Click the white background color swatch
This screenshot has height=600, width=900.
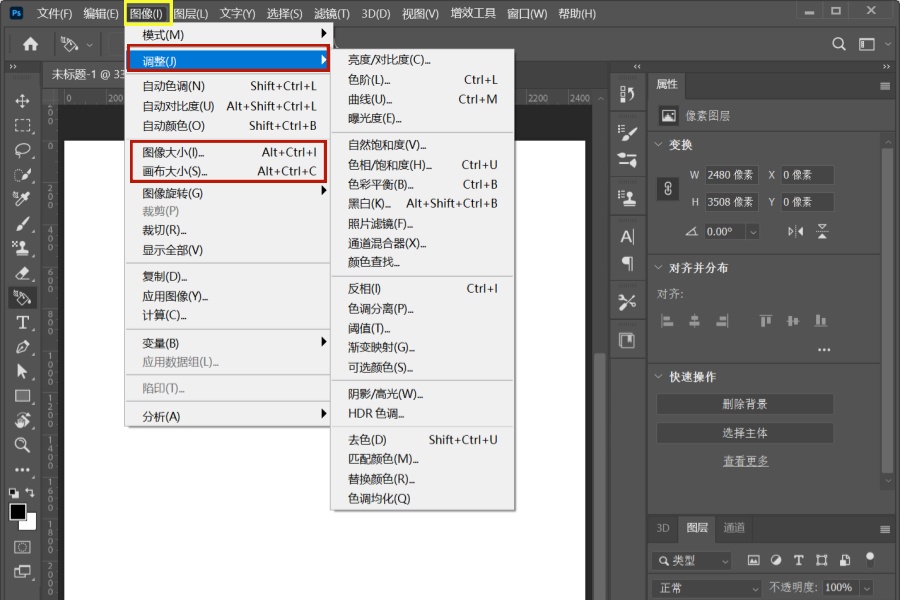point(29,523)
